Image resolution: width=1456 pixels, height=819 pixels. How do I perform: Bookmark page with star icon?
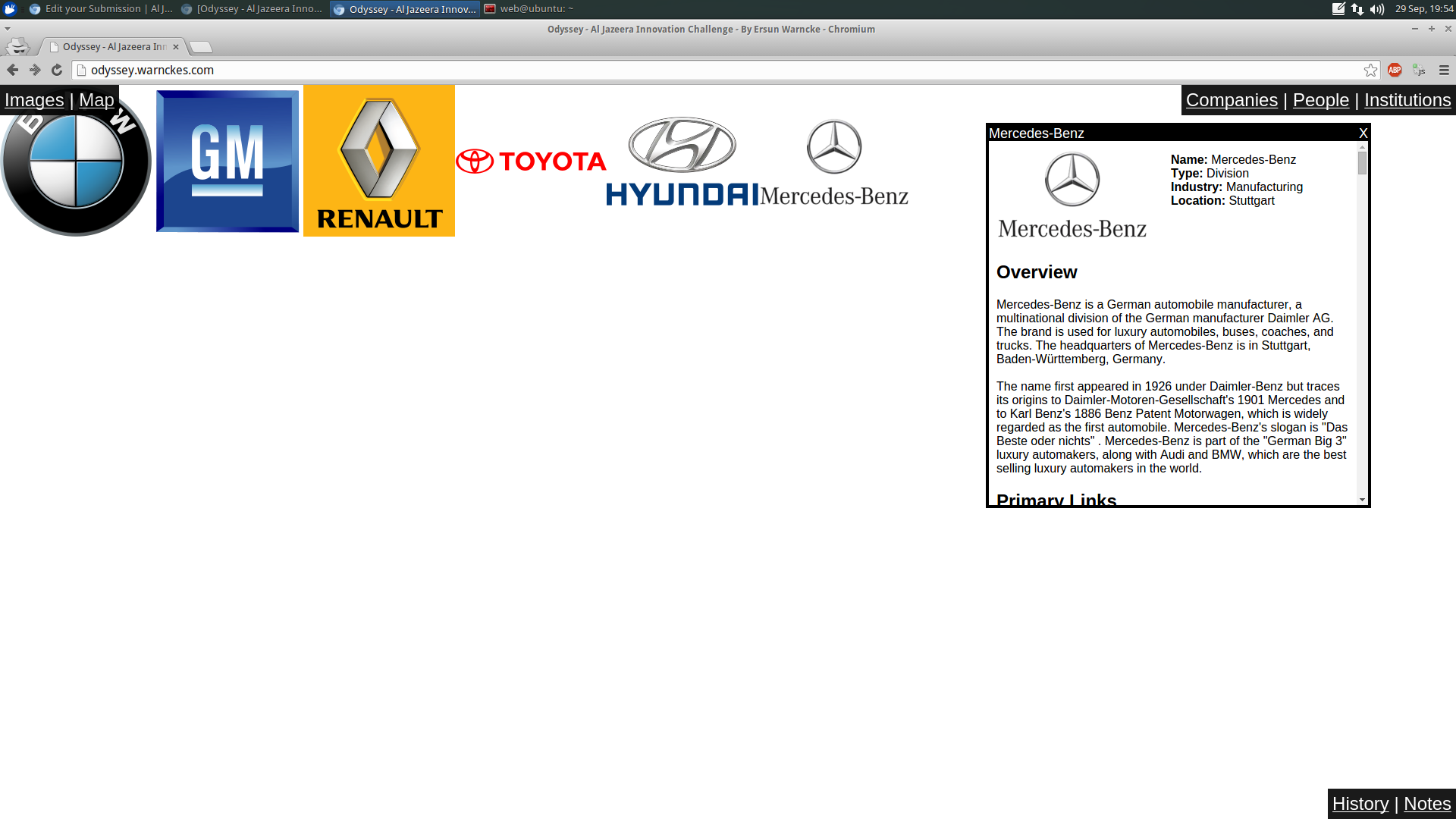pos(1370,70)
